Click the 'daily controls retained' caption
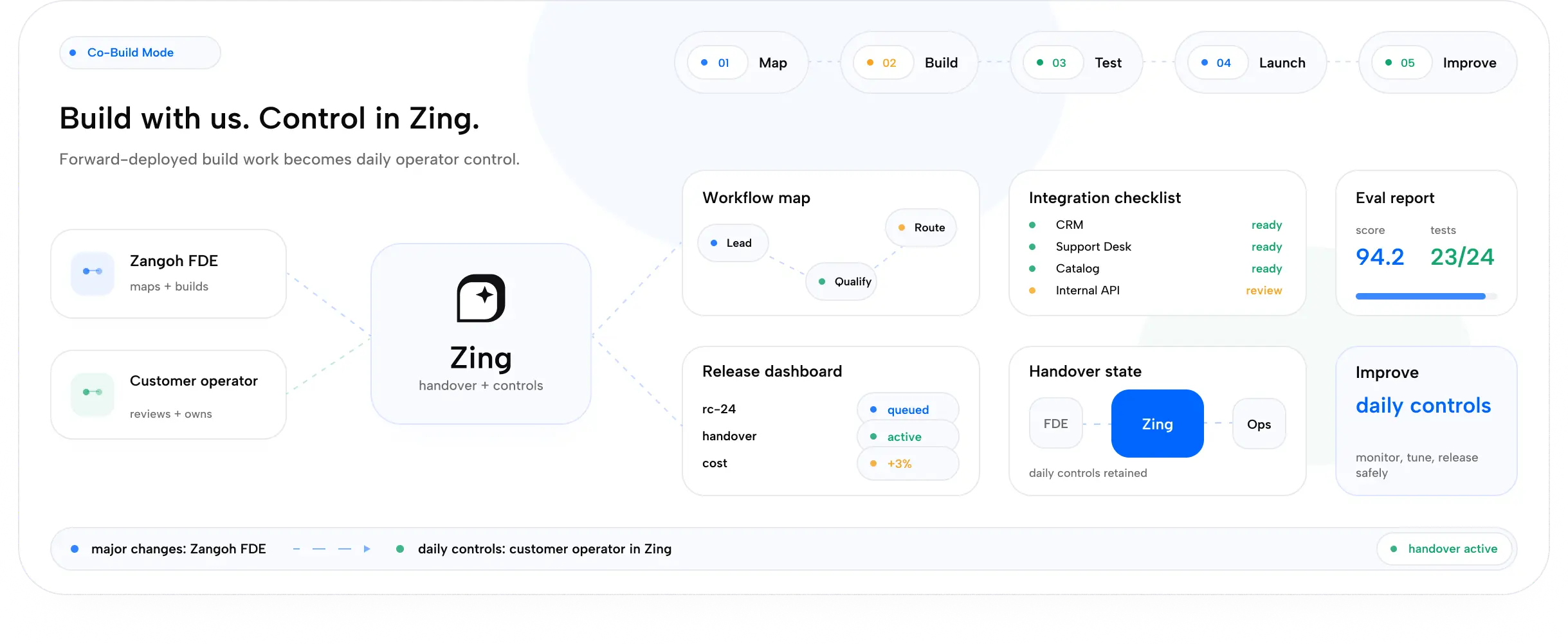1568x644 pixels. [1088, 473]
